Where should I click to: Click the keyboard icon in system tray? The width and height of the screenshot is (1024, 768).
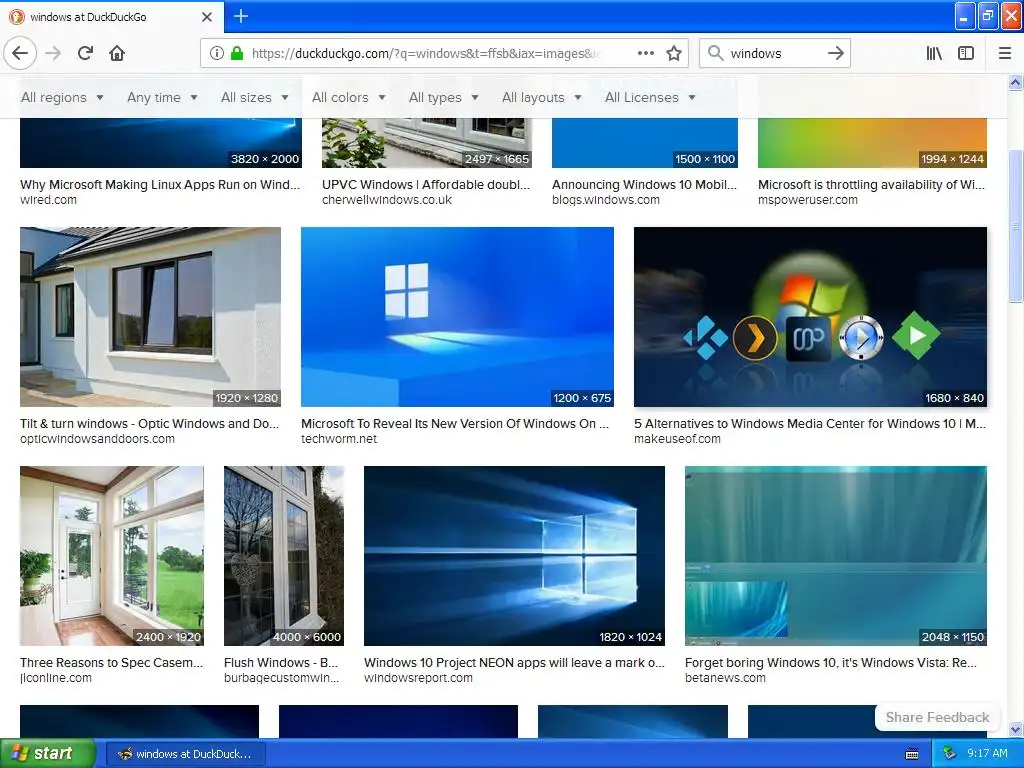912,754
